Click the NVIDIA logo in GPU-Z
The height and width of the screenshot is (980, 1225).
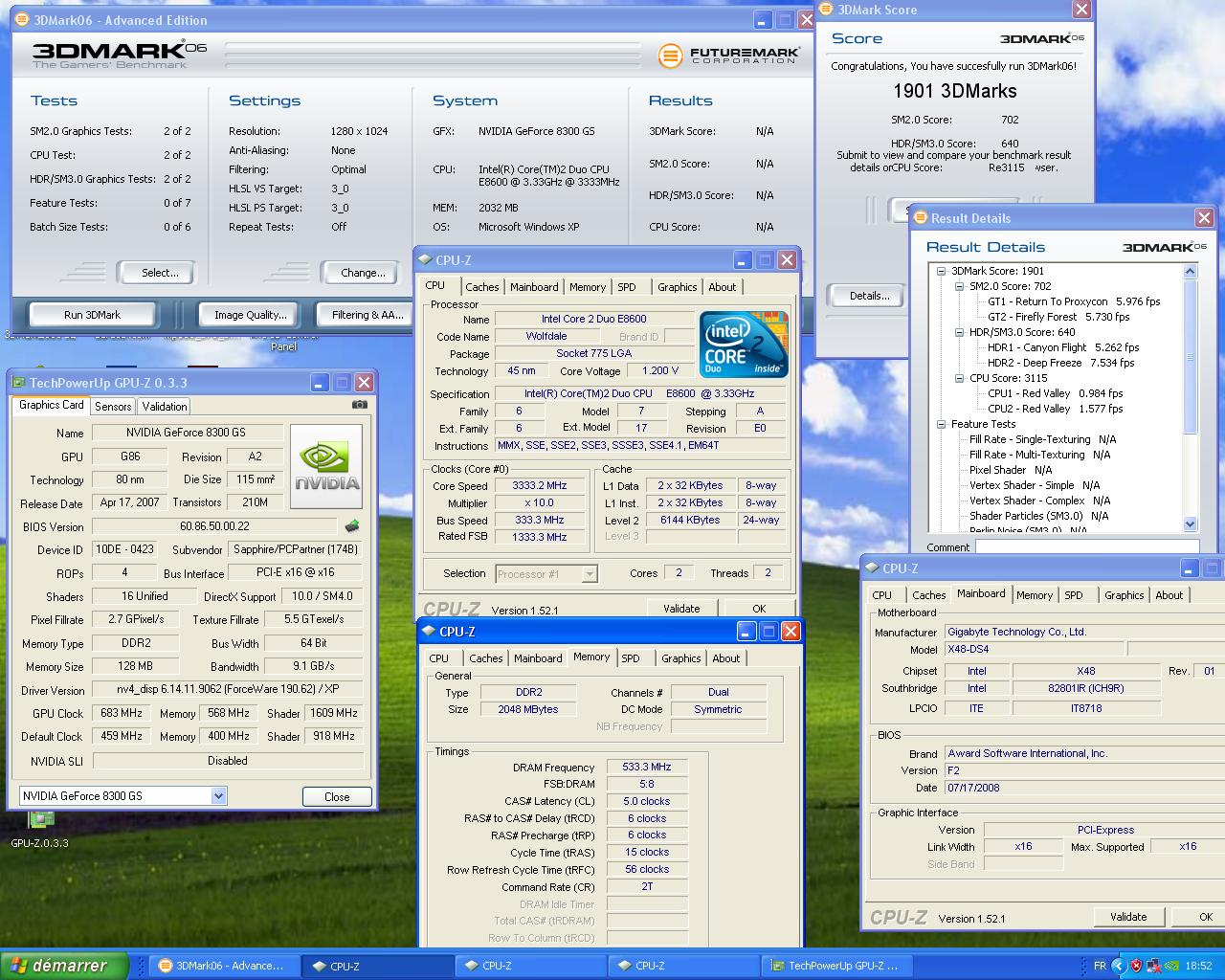coord(326,466)
